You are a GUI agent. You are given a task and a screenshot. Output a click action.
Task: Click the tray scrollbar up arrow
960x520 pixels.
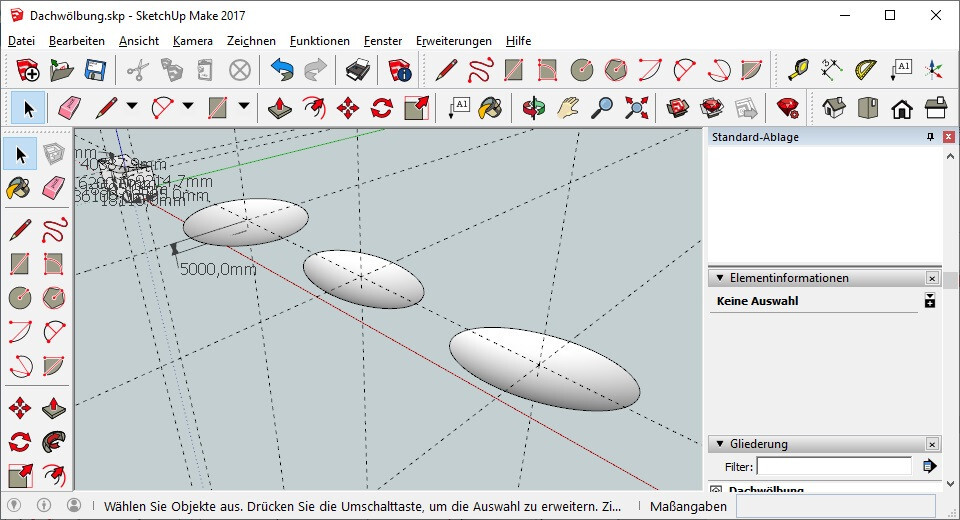click(x=950, y=156)
